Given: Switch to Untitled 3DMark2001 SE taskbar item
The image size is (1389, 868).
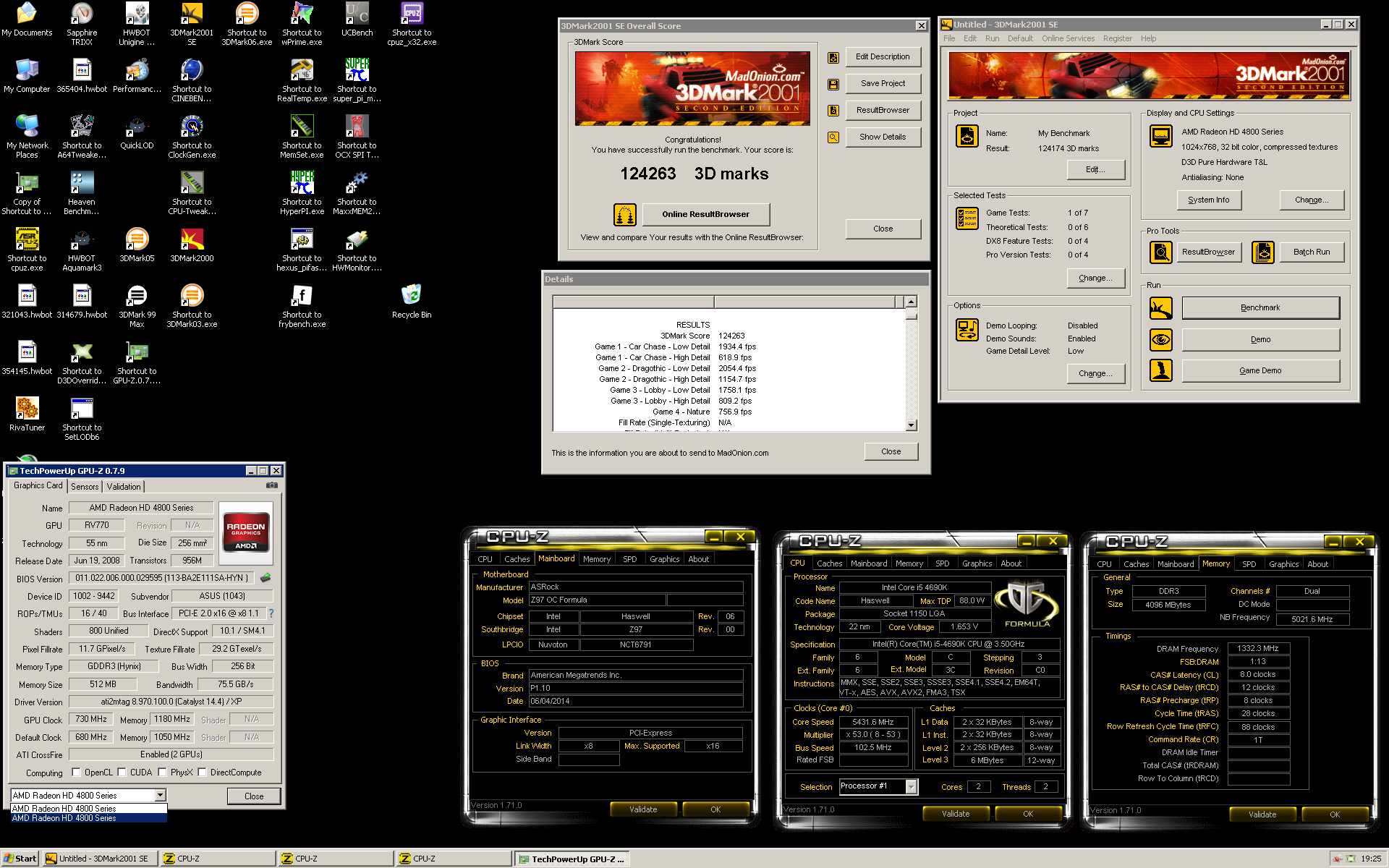Looking at the screenshot, I should pyautogui.click(x=100, y=859).
